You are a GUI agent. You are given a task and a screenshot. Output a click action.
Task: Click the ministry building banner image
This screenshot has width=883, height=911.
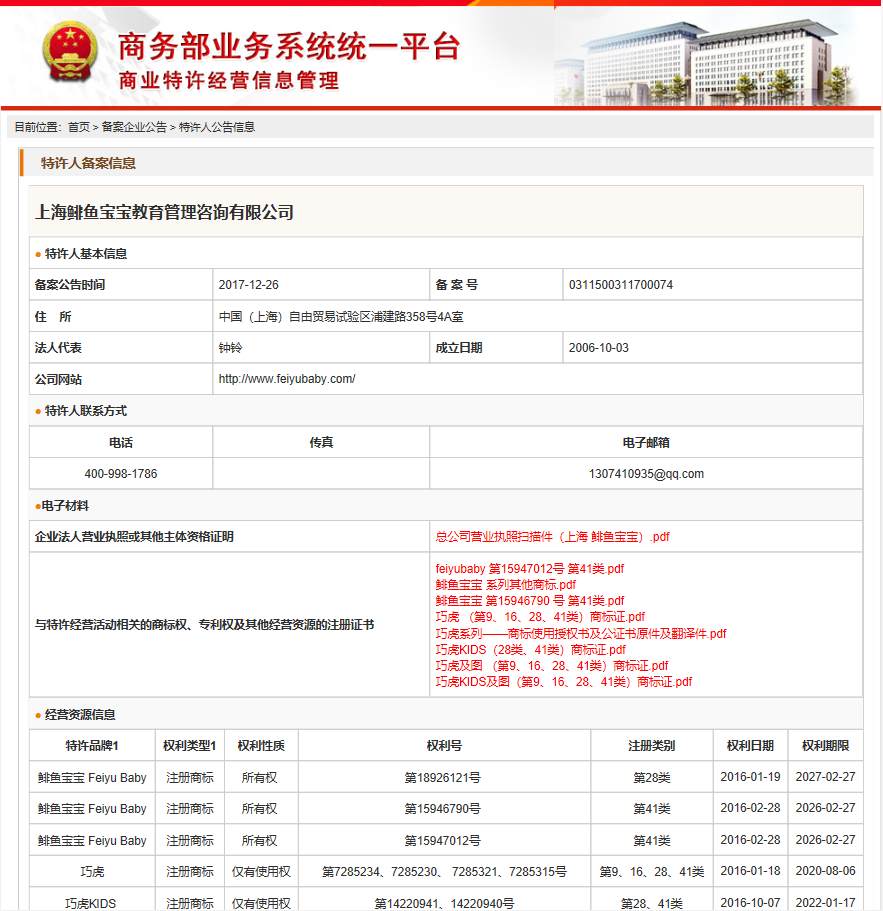coord(705,63)
